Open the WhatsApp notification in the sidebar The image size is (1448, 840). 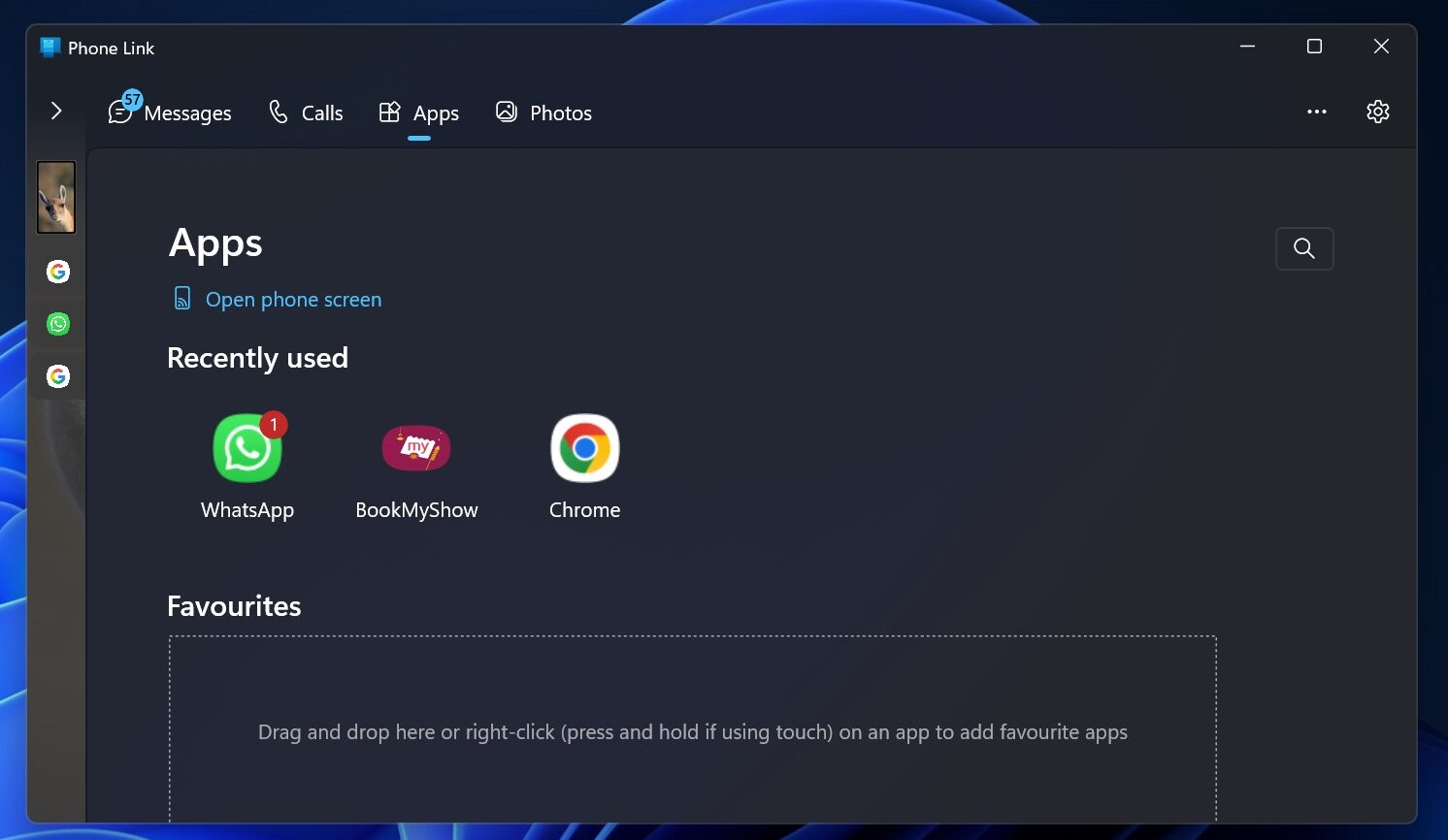[x=58, y=324]
